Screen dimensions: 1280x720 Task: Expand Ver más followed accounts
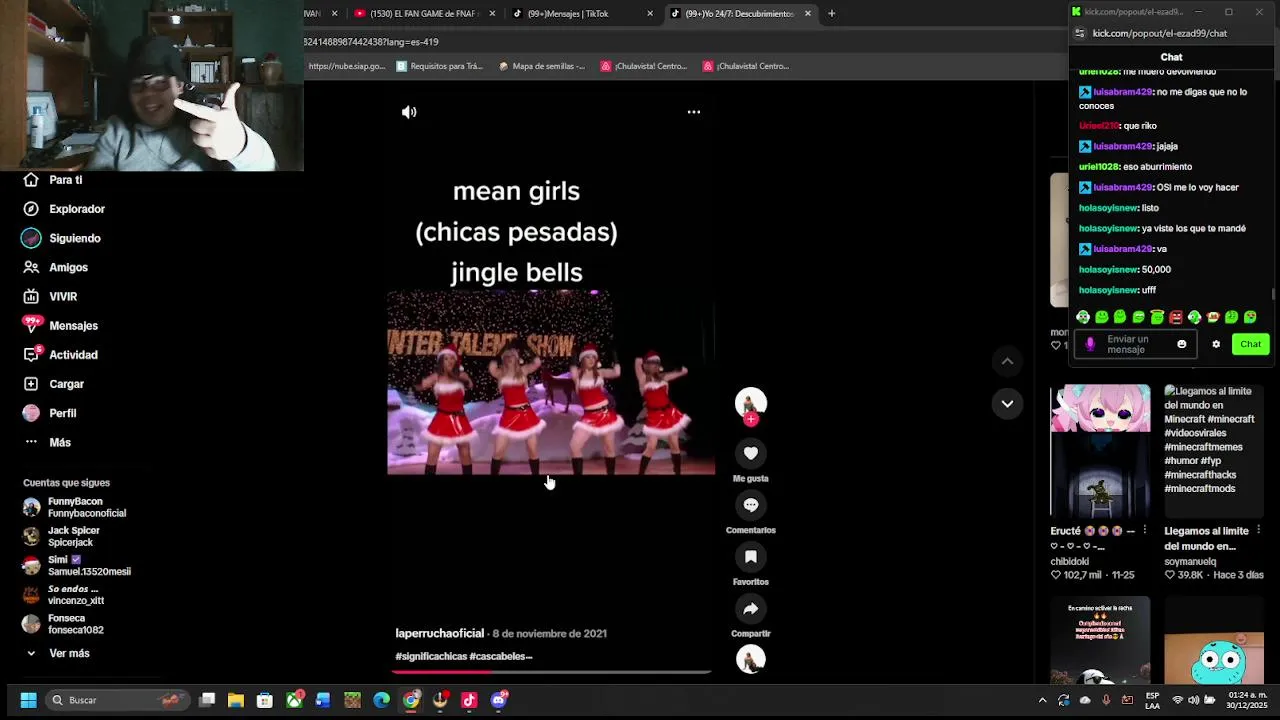[x=69, y=653]
